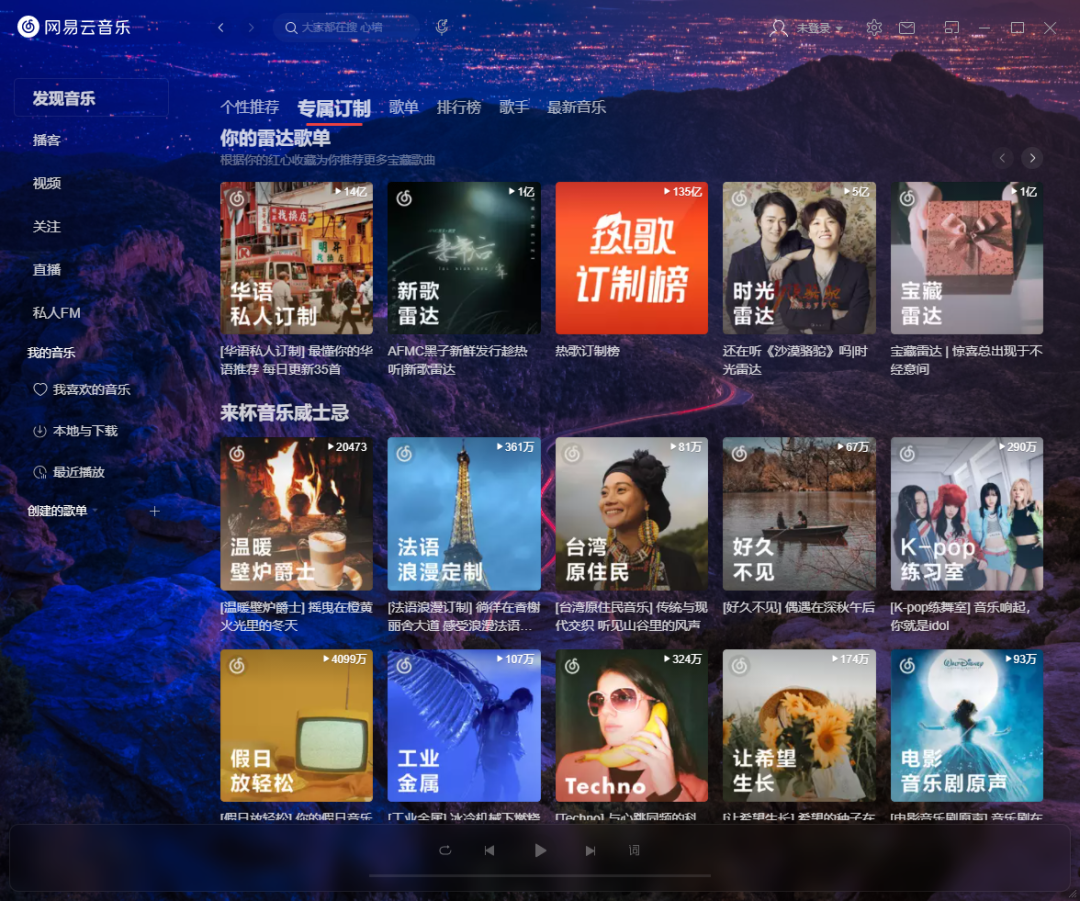Open the 让希望生长 playlist cover
Viewport: 1080px width, 901px height.
click(799, 726)
